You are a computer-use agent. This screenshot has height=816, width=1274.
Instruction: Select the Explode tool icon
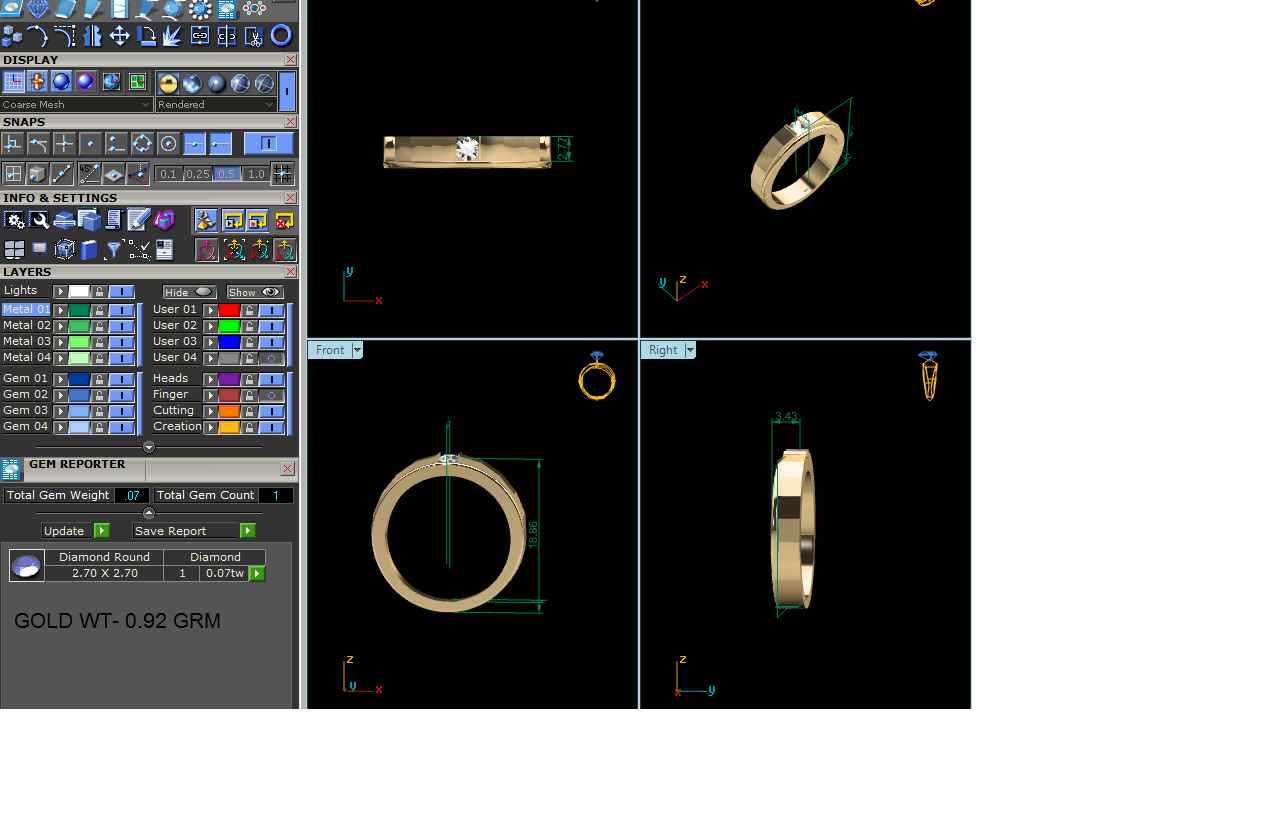click(x=173, y=36)
